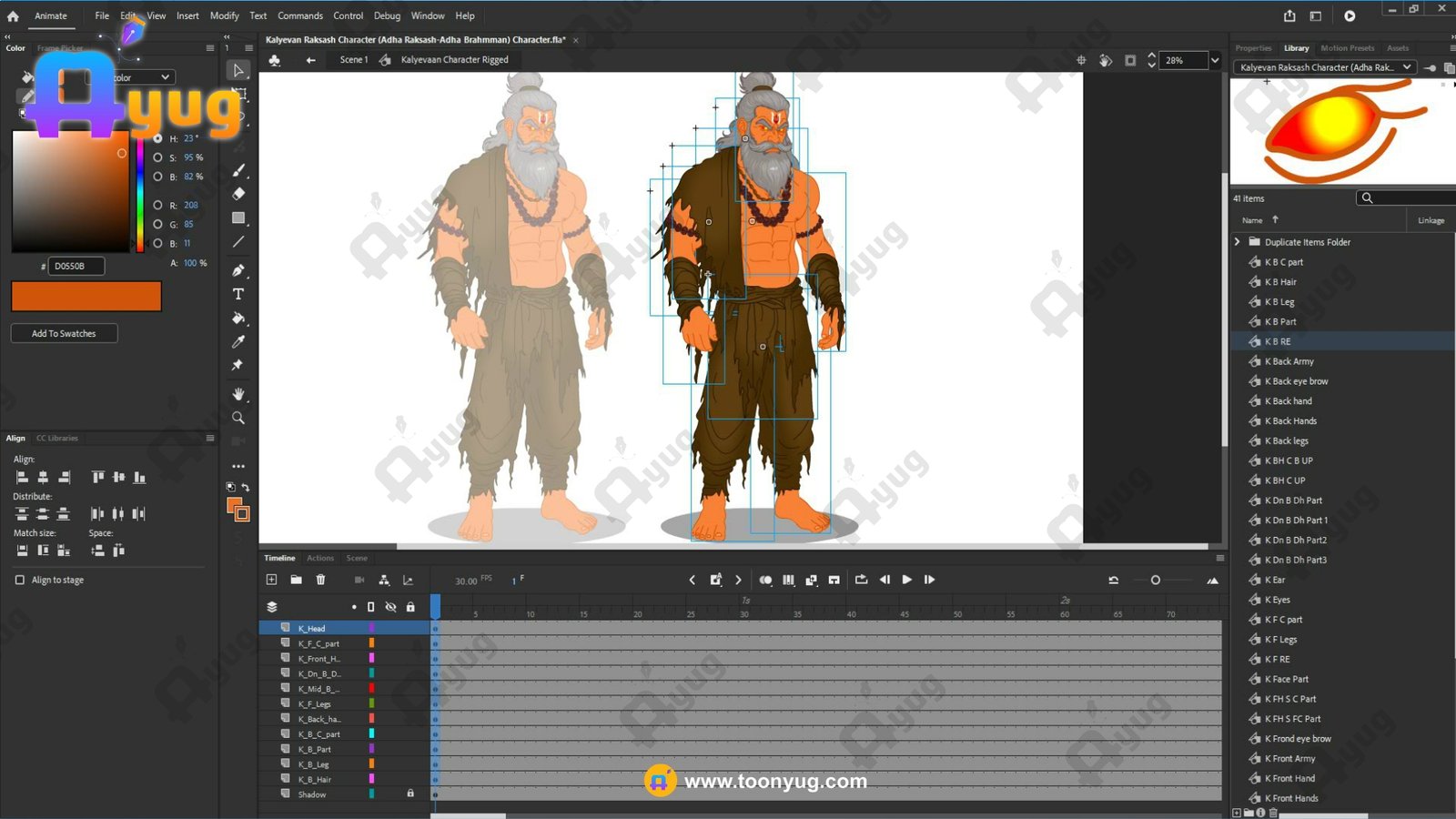Click the orange color preview swatch
1456x819 pixels.
(x=86, y=297)
